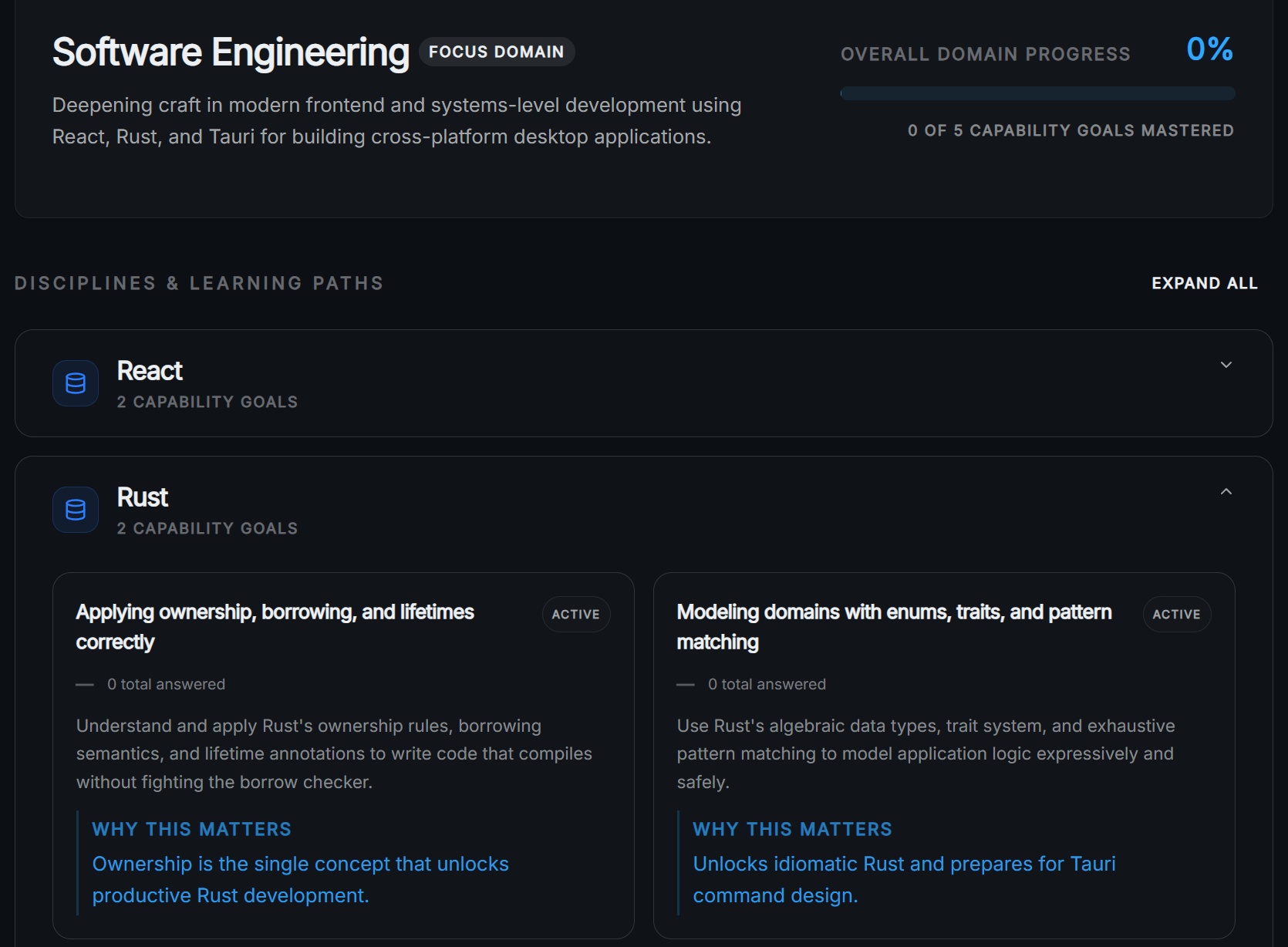
Task: Click 'Why This Matters' in ownership card
Action: click(x=192, y=829)
